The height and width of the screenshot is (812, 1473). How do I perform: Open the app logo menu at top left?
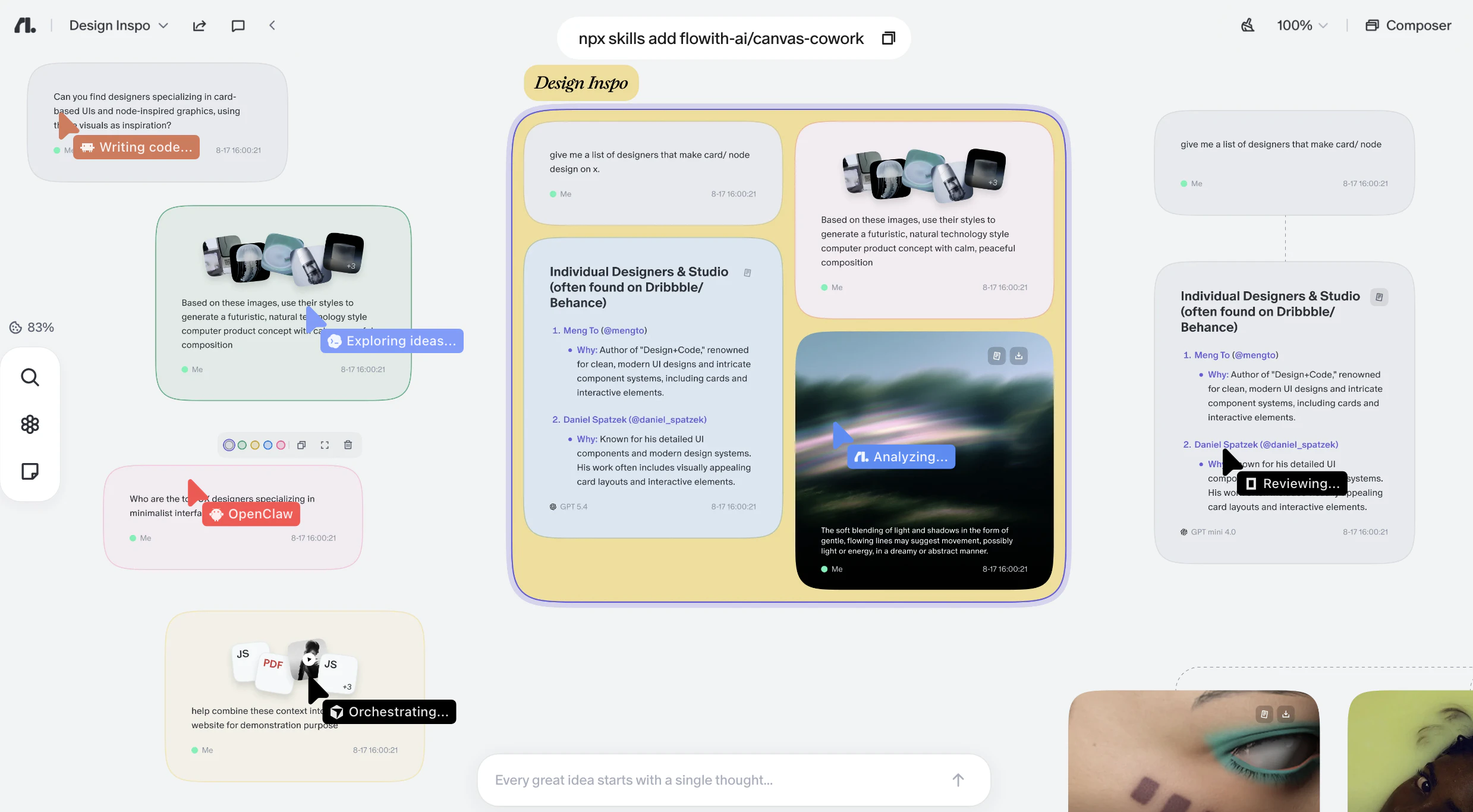(x=24, y=25)
